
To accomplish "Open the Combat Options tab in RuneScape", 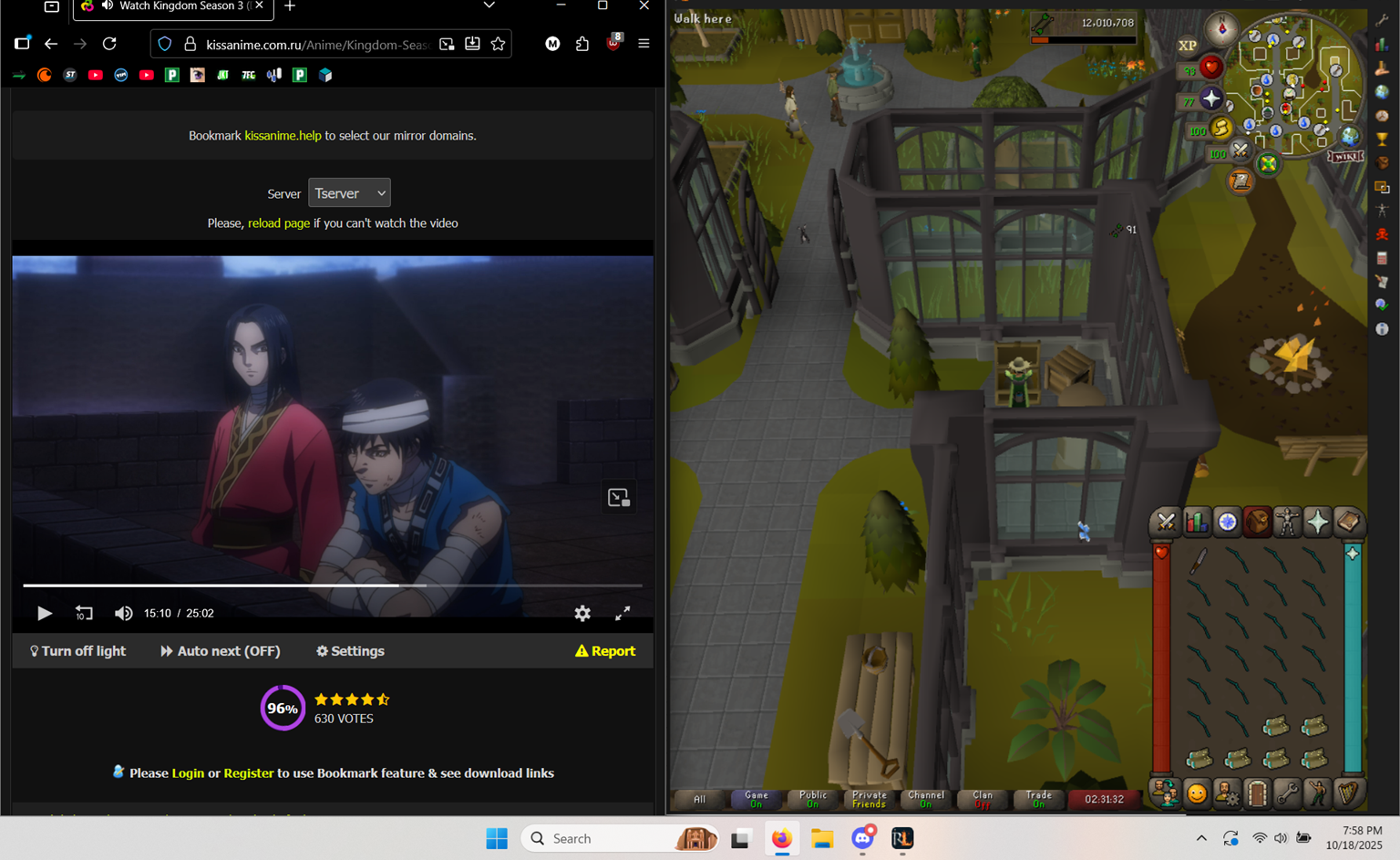I will coord(1166,522).
